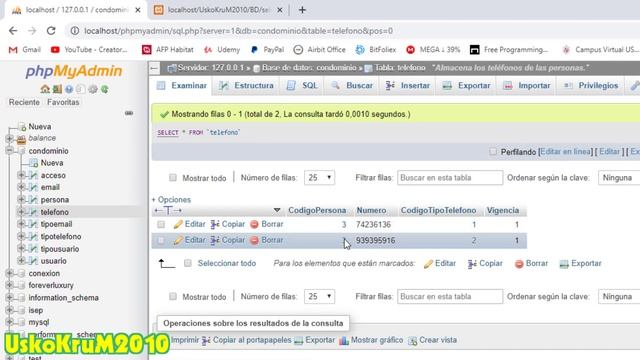Image resolution: width=640 pixels, height=360 pixels.
Task: Click Mostrar gráfico chart icon
Action: (344, 340)
